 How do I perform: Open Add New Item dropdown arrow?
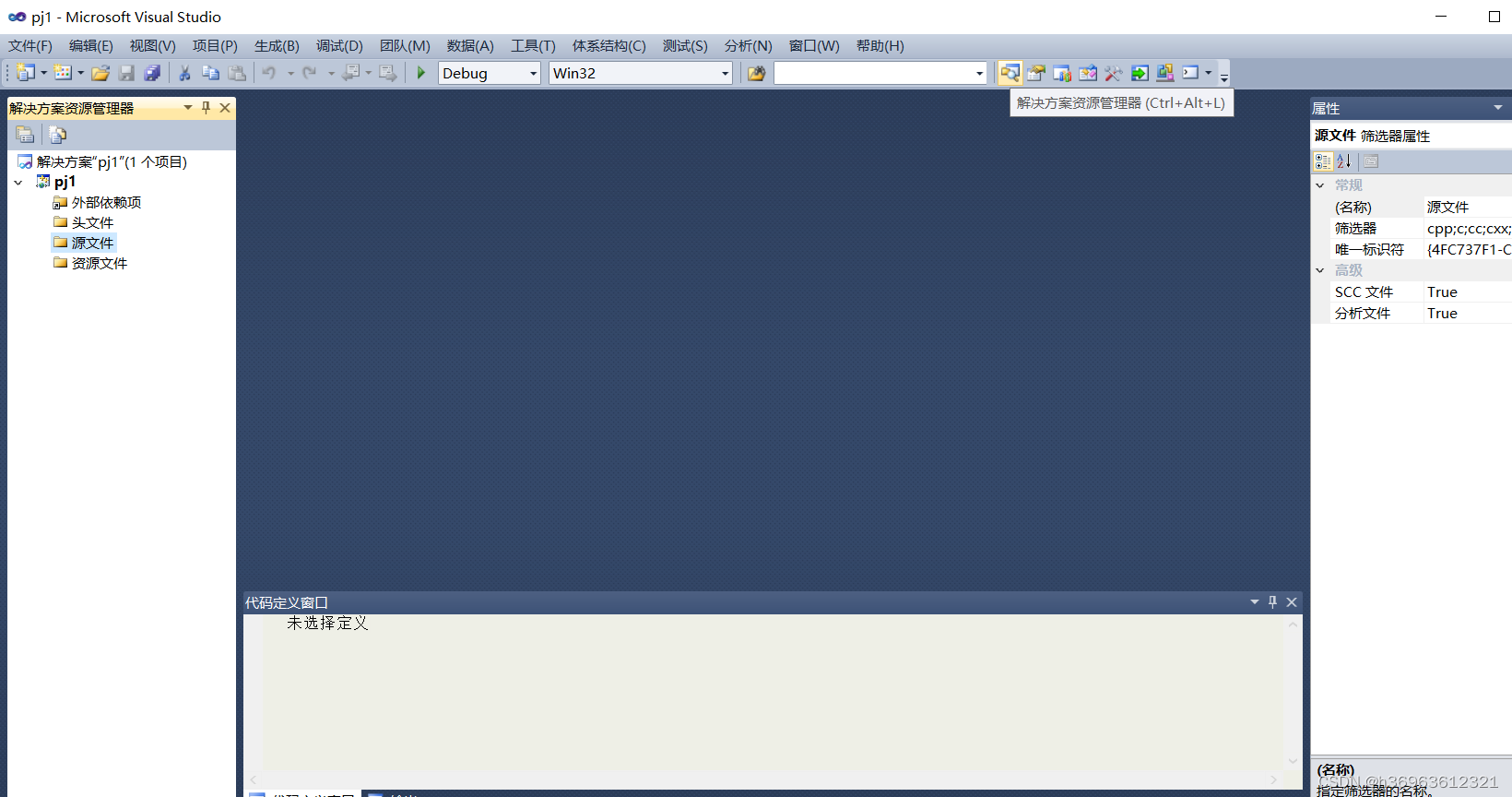80,73
